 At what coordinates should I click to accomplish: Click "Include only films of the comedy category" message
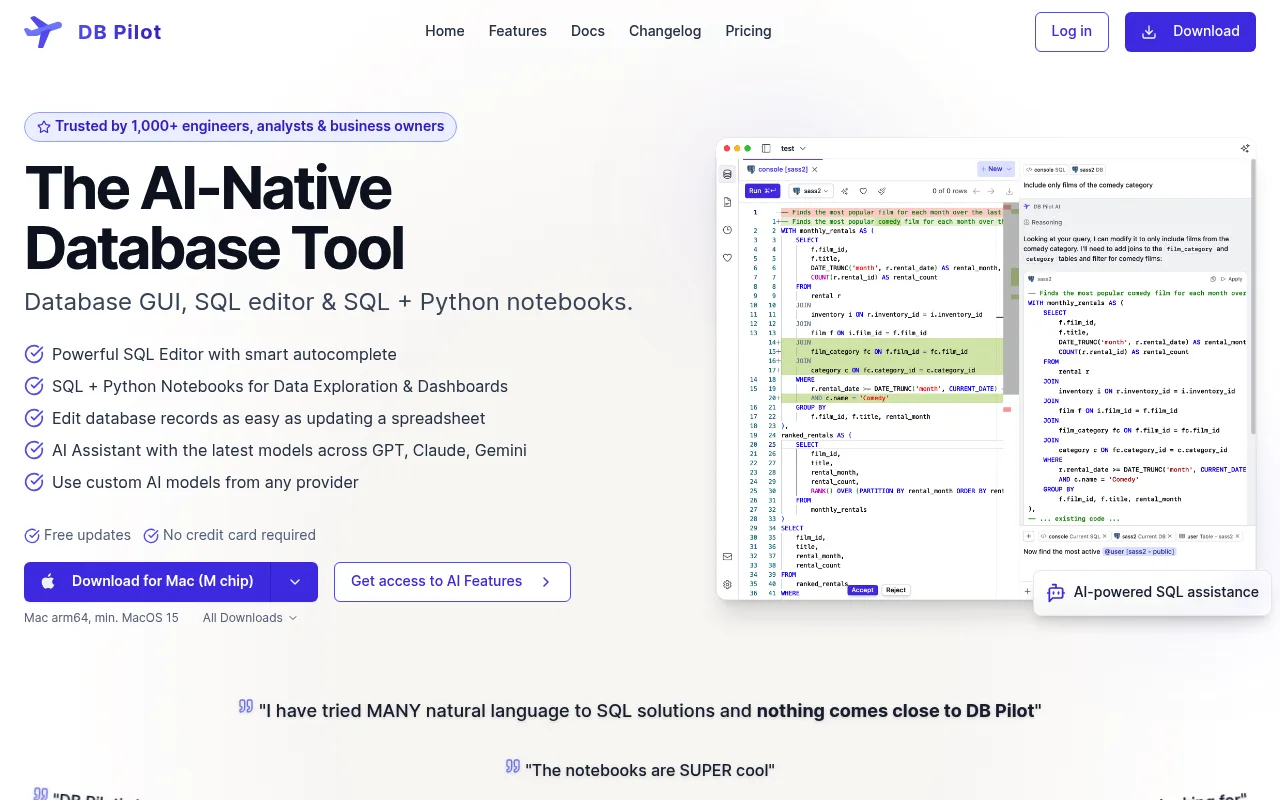point(1088,185)
